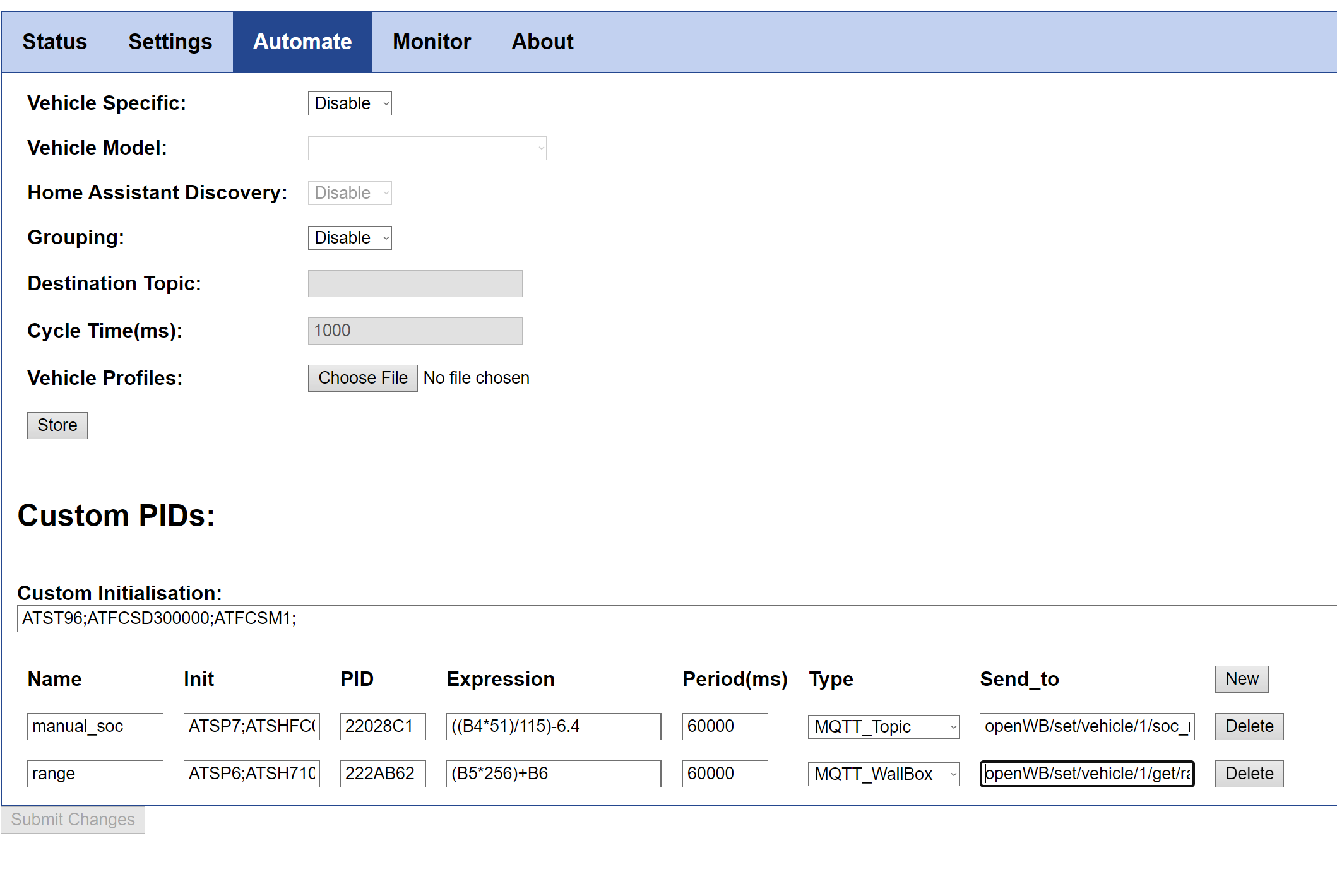Delete the manual_soc PID row
This screenshot has height=896, width=1337.
tap(1249, 726)
